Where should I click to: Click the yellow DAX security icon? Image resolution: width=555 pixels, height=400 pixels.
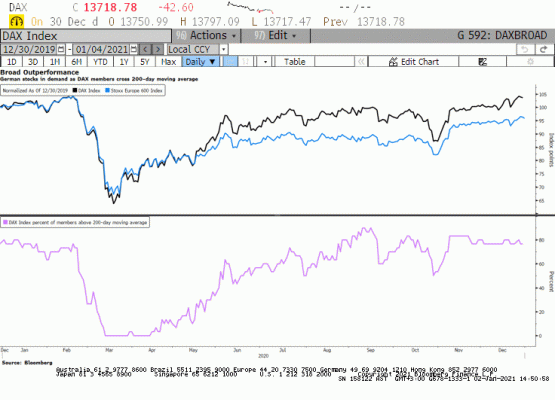coord(16,22)
